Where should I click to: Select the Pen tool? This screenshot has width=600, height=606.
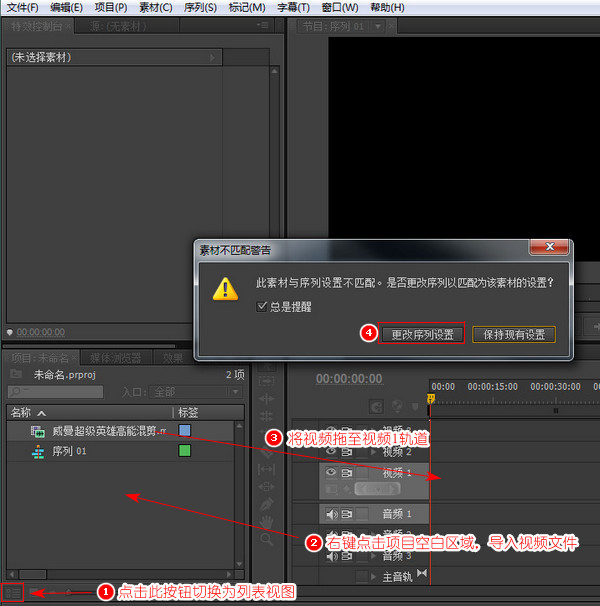[x=266, y=504]
